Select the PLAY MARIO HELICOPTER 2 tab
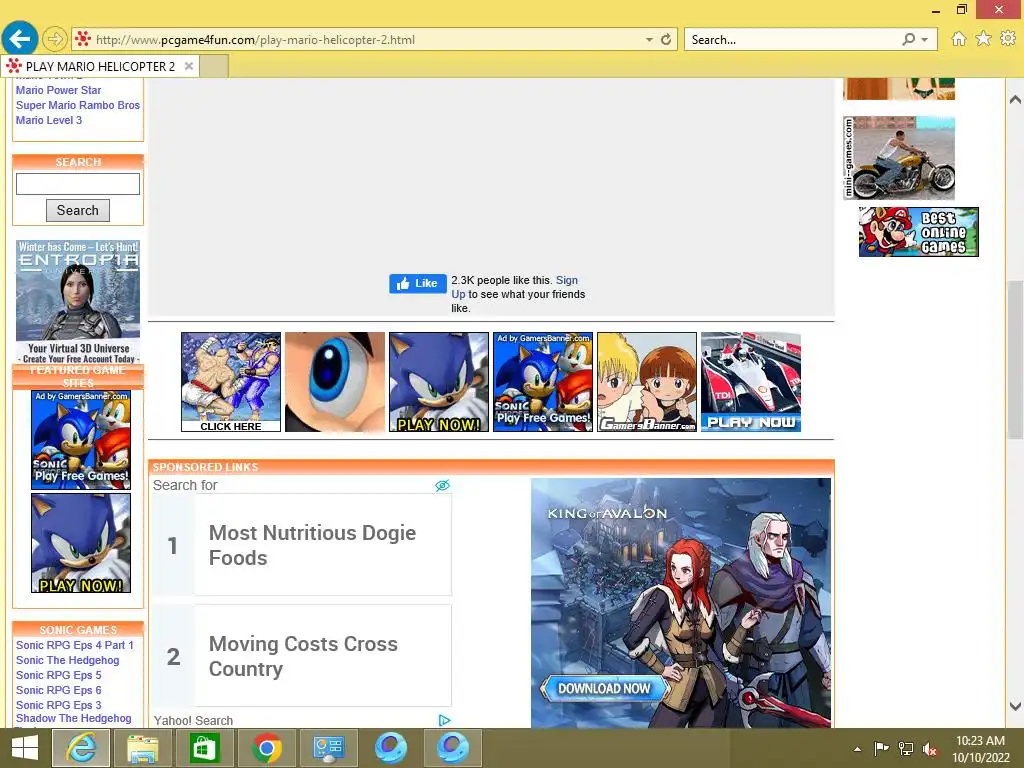This screenshot has width=1024, height=768. 100,67
